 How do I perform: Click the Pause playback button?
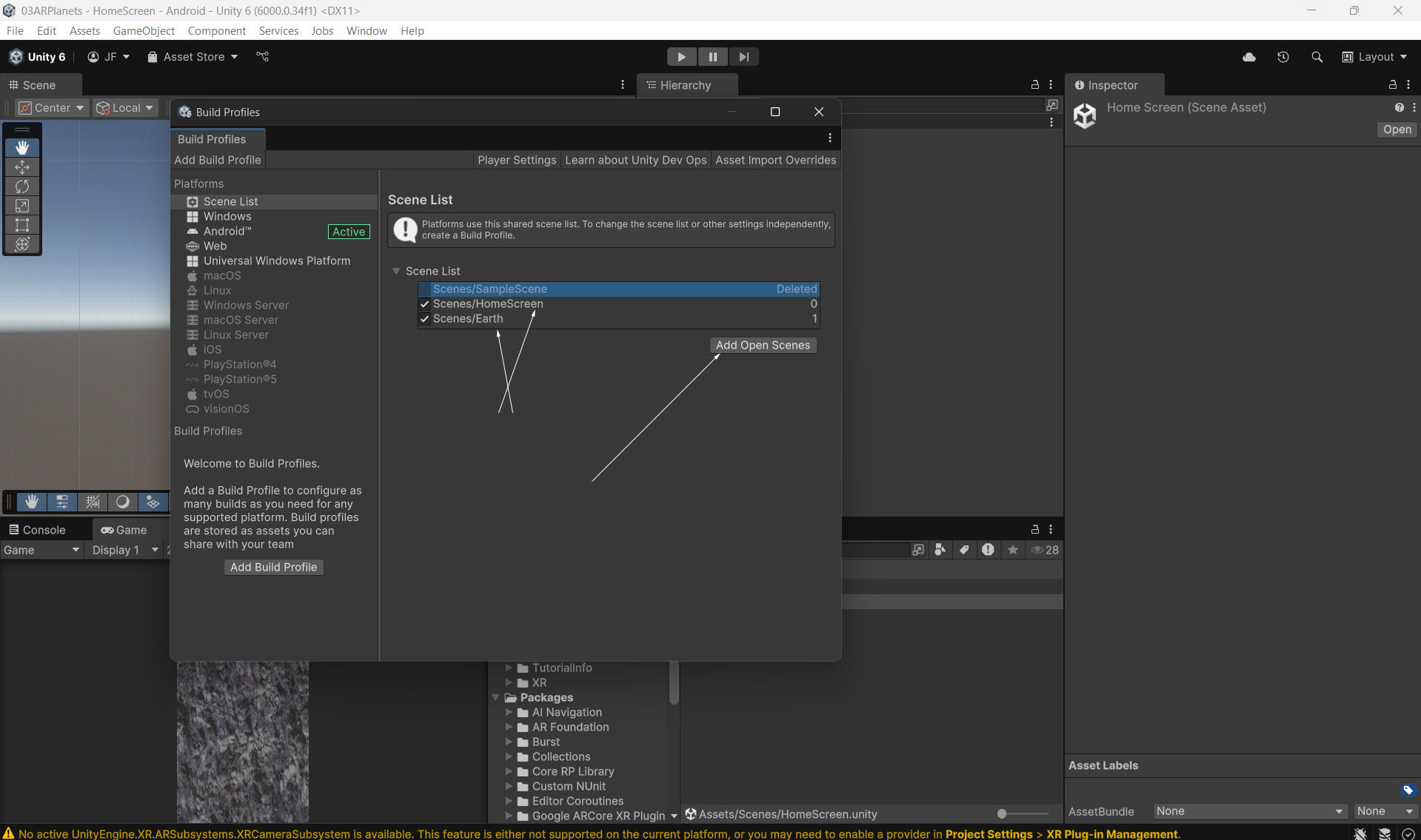click(x=712, y=57)
